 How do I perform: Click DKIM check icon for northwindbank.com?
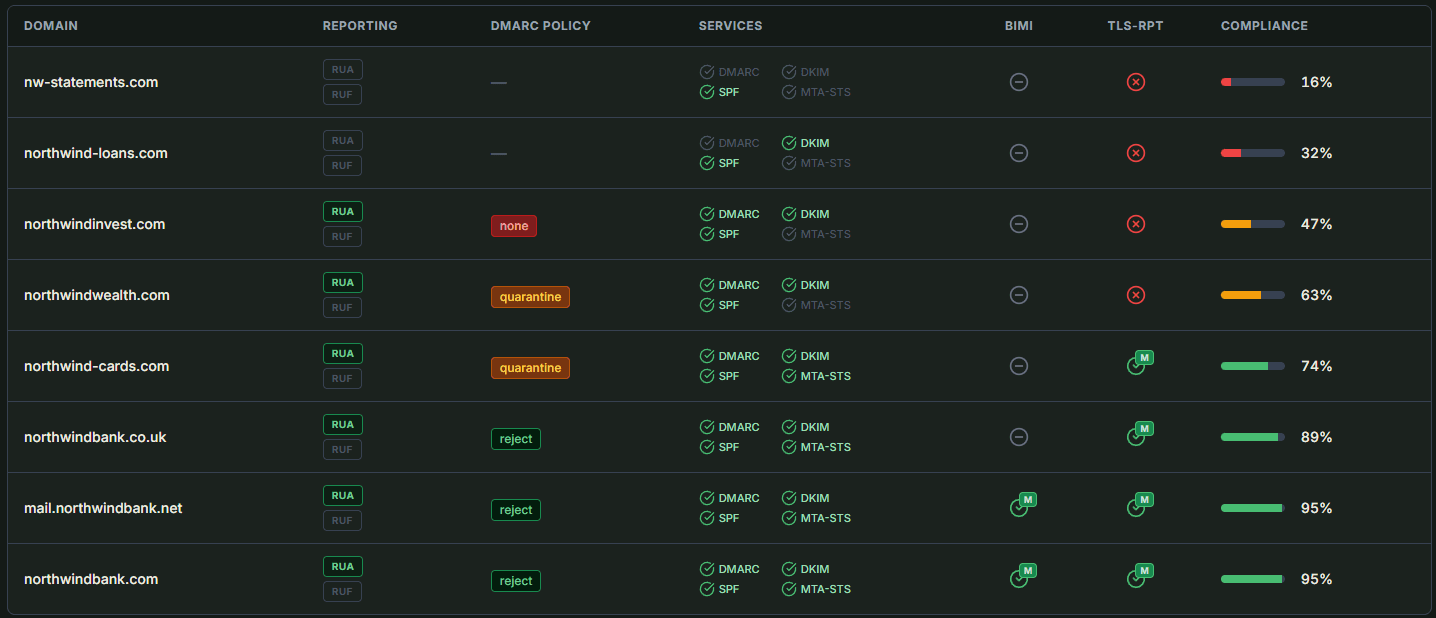click(789, 569)
